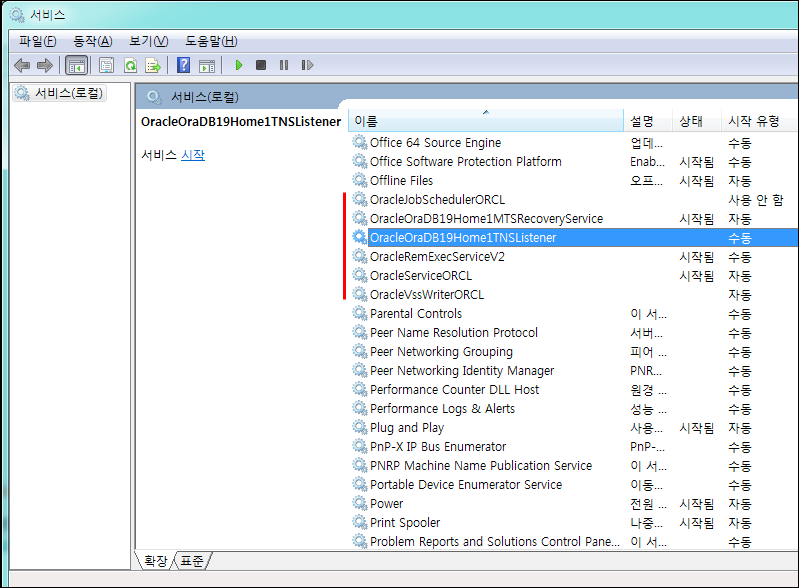Click the Enab... description of Office Software Protection
The width and height of the screenshot is (799, 588).
[647, 162]
